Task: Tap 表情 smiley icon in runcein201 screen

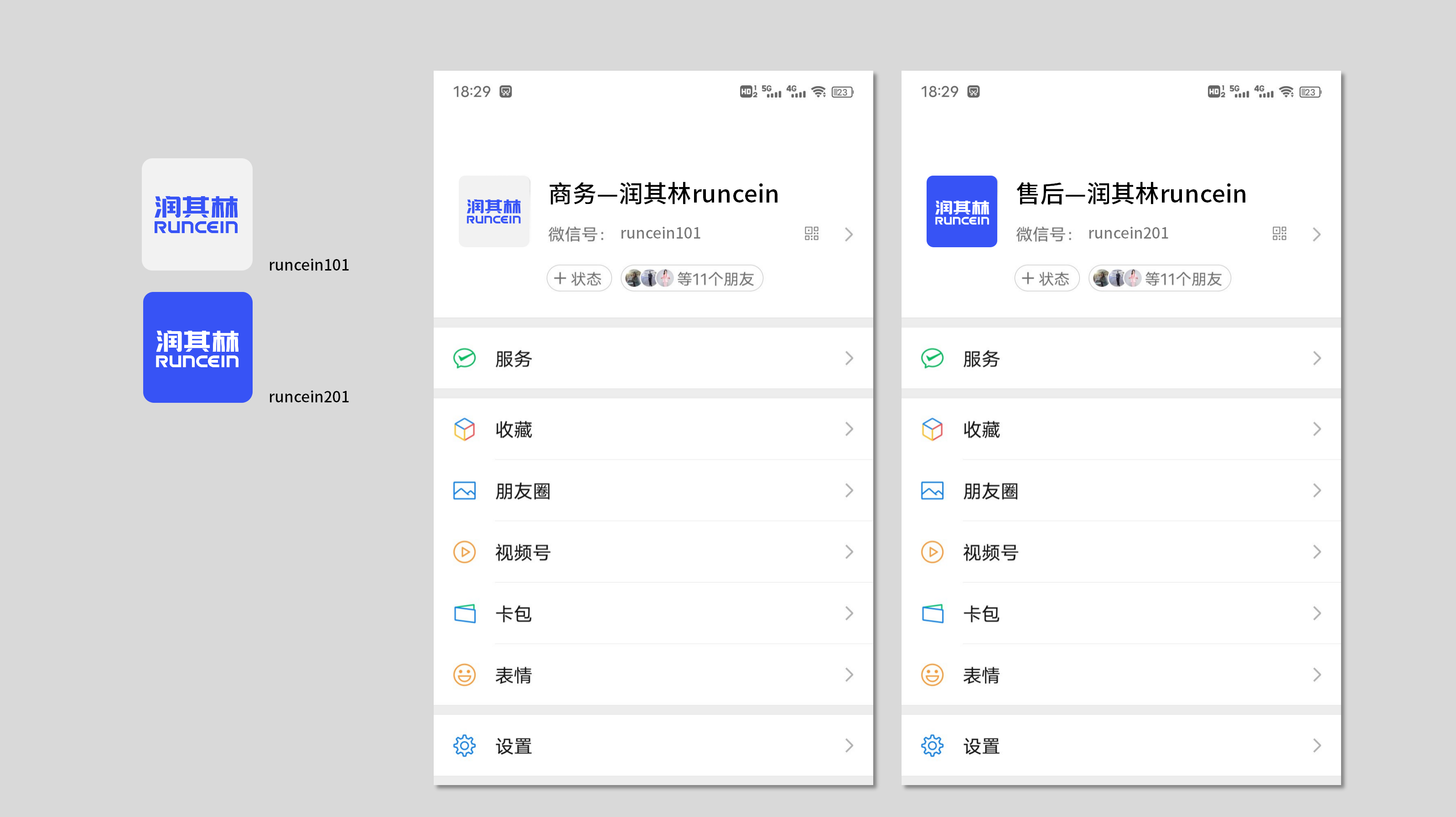Action: (933, 675)
